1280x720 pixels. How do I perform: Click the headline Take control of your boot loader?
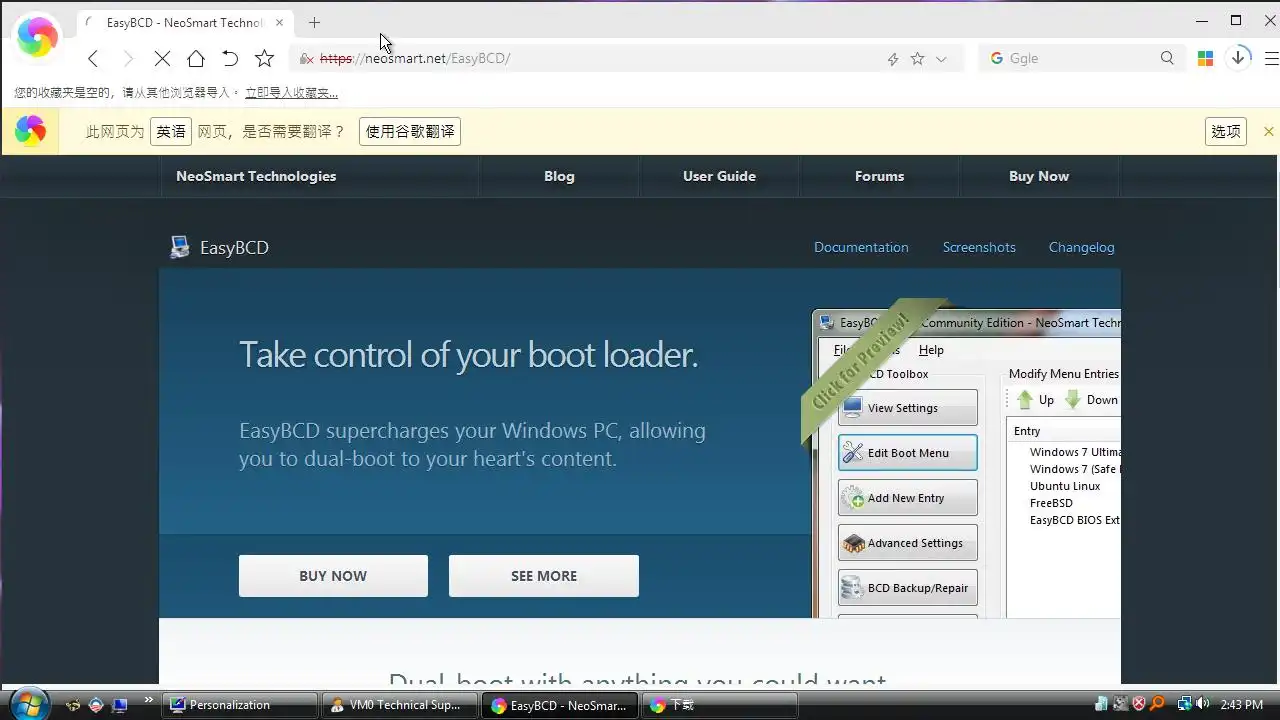click(x=468, y=355)
